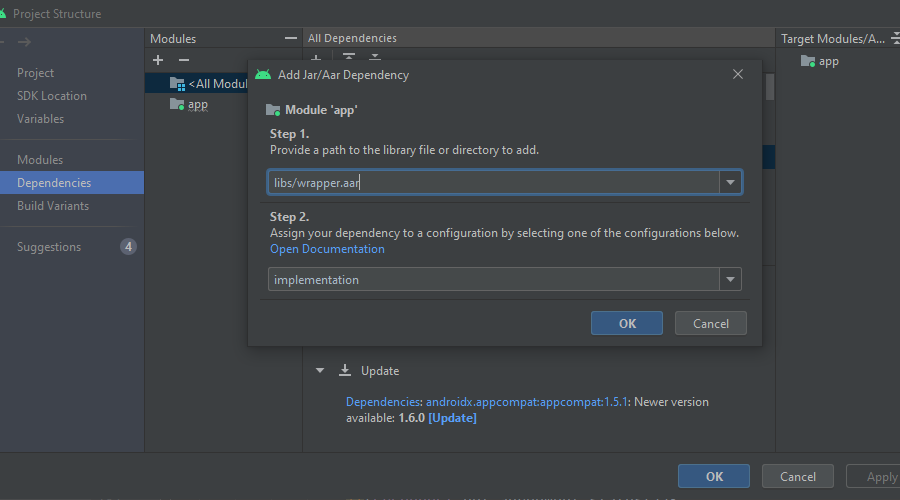
Task: Click the Update download icon
Action: point(345,370)
